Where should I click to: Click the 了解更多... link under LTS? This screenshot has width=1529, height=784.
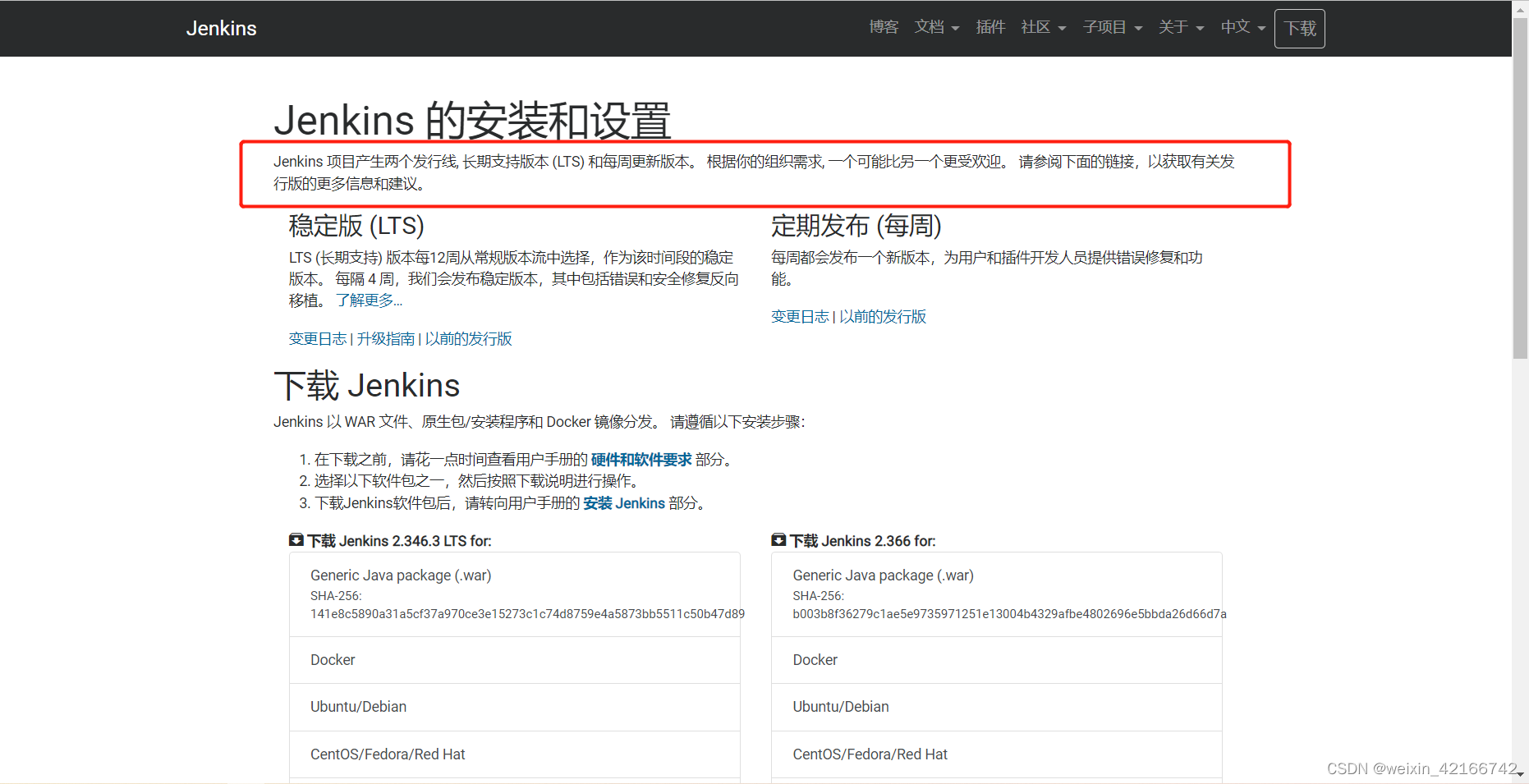coord(369,300)
